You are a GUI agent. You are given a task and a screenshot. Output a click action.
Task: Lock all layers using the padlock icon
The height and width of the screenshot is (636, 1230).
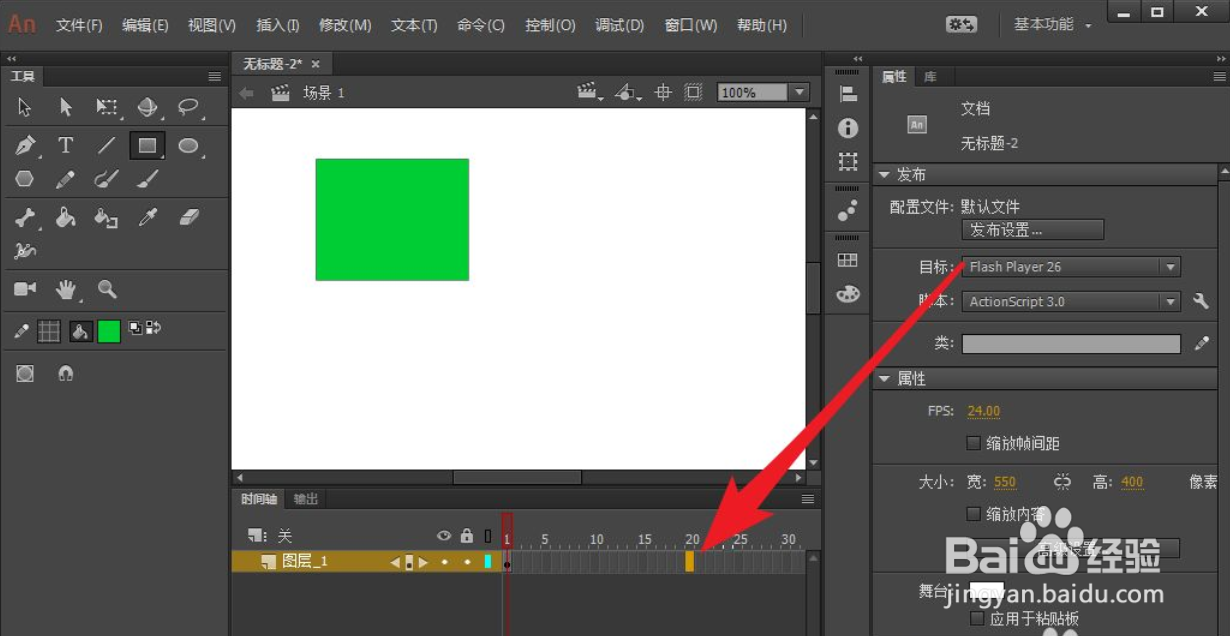pyautogui.click(x=466, y=536)
